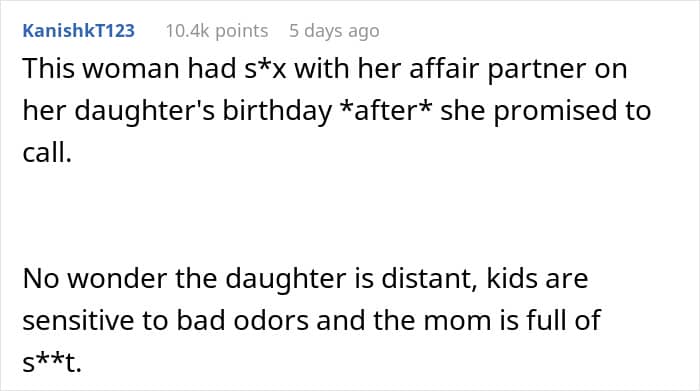The height and width of the screenshot is (391, 700).
Task: Click the word 'distant,' in the comment
Action: coord(429,279)
